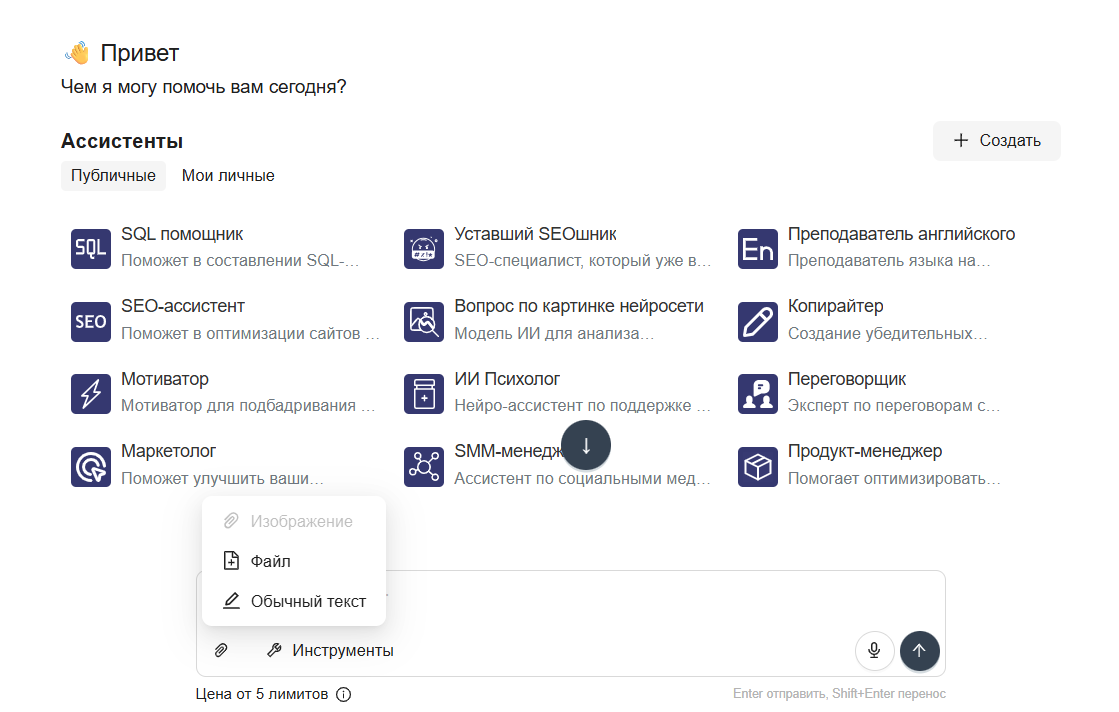Select the ИИ Психолог assistant icon
The width and height of the screenshot is (1119, 712).
click(424, 393)
